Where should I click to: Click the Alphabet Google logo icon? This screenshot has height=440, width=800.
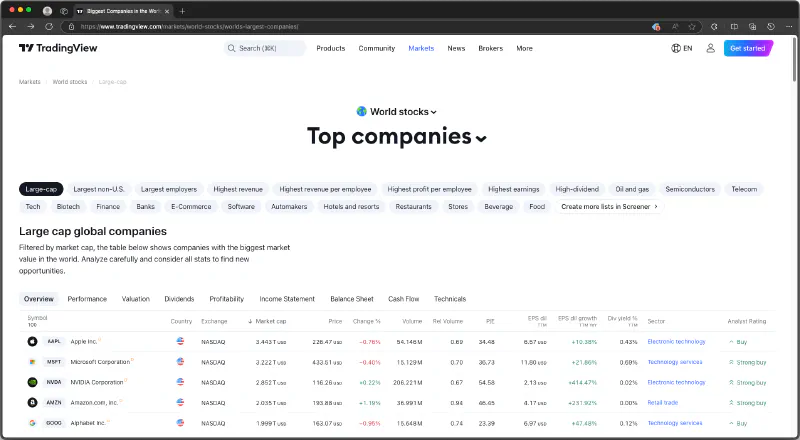pyautogui.click(x=32, y=423)
